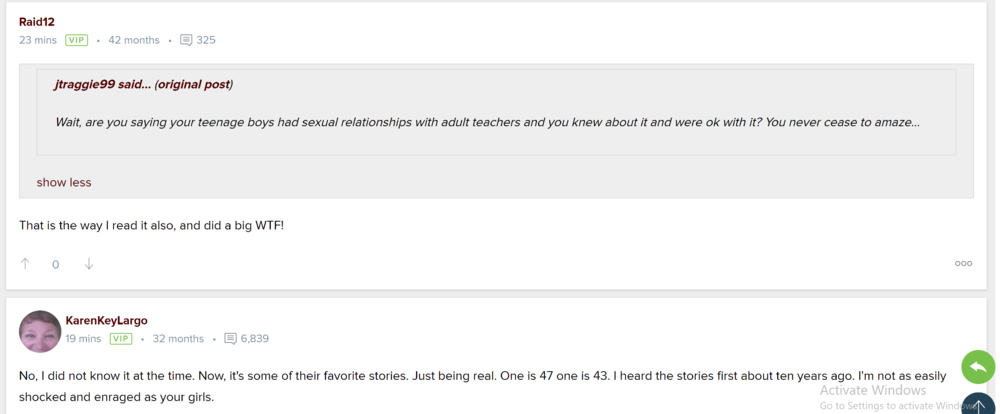Click the VIP badge beside KarenKeyLargo
The height and width of the screenshot is (414, 1000).
coord(121,339)
